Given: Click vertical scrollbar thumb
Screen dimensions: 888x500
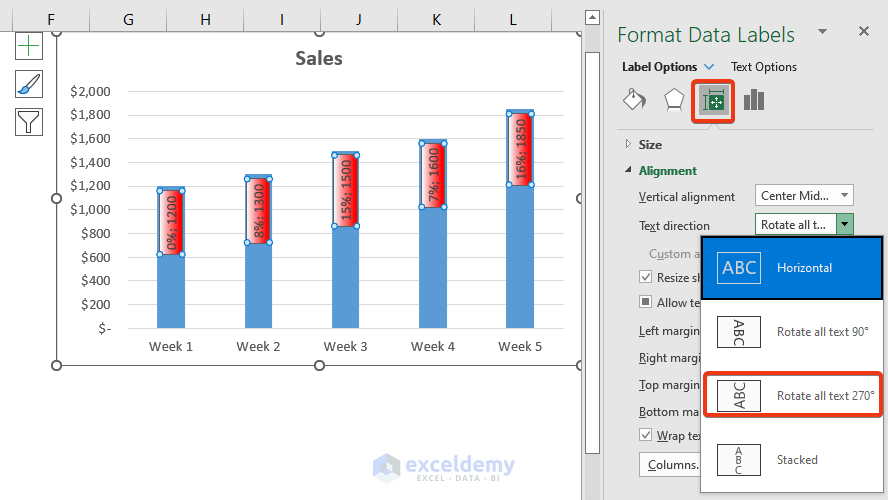Looking at the screenshot, I should (x=592, y=253).
